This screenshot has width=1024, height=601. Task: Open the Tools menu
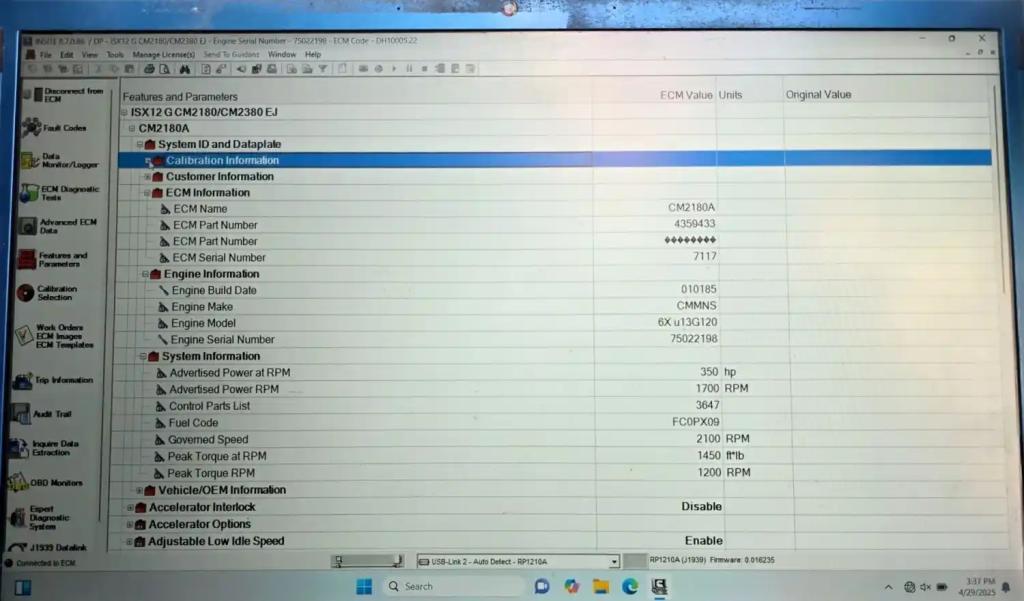point(115,54)
